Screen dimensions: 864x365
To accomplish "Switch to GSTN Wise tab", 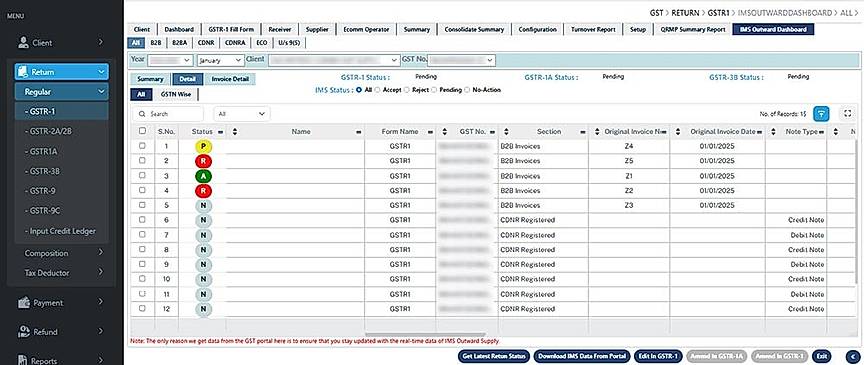I will pyautogui.click(x=176, y=95).
